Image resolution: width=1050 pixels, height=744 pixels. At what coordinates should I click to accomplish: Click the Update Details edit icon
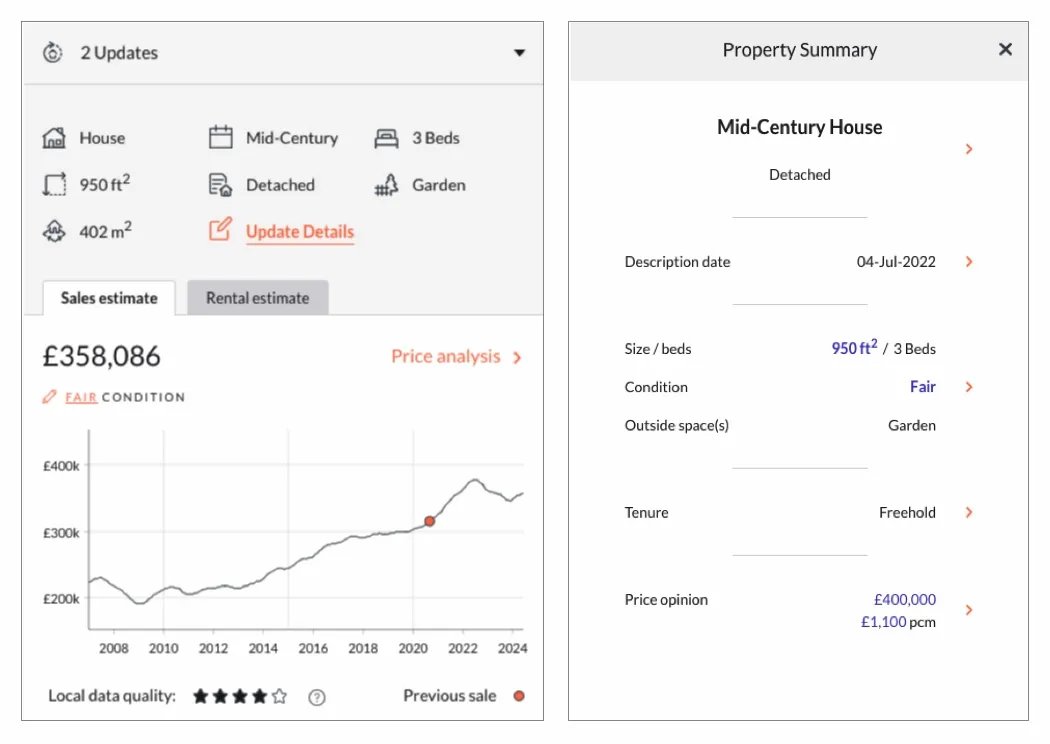click(x=220, y=230)
